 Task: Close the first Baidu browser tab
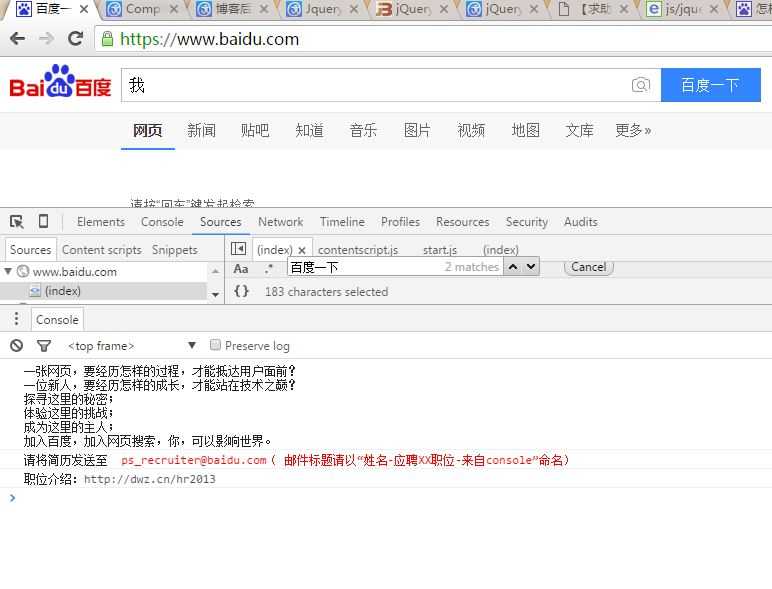(84, 9)
